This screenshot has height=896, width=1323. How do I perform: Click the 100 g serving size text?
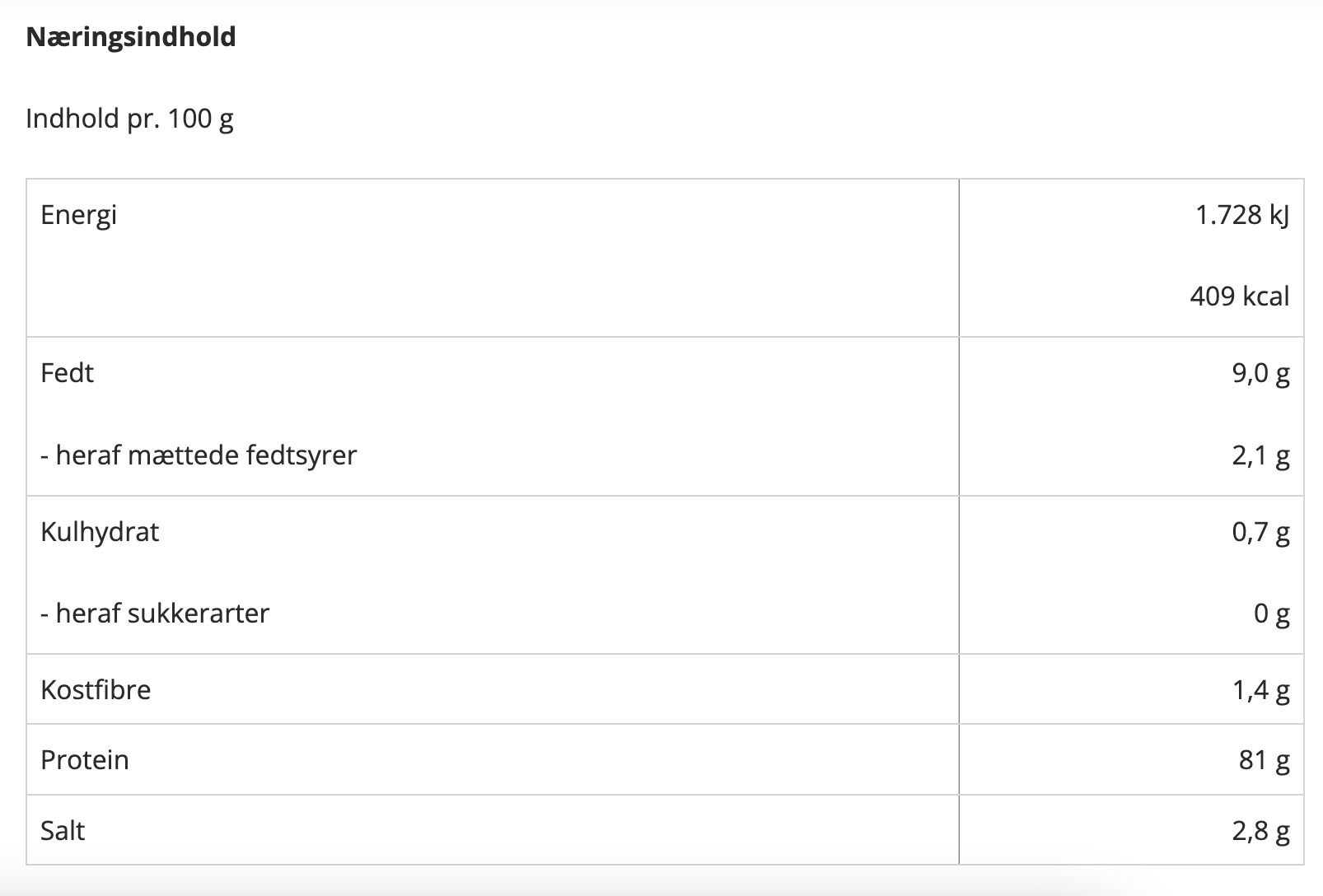(200, 119)
